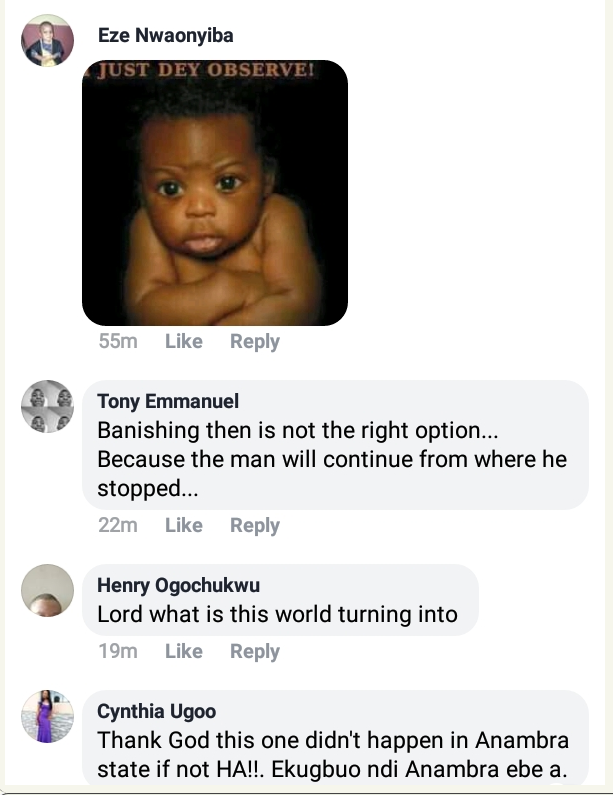
Task: Go to Cynthia Ugoo's profile name
Action: pos(156,712)
